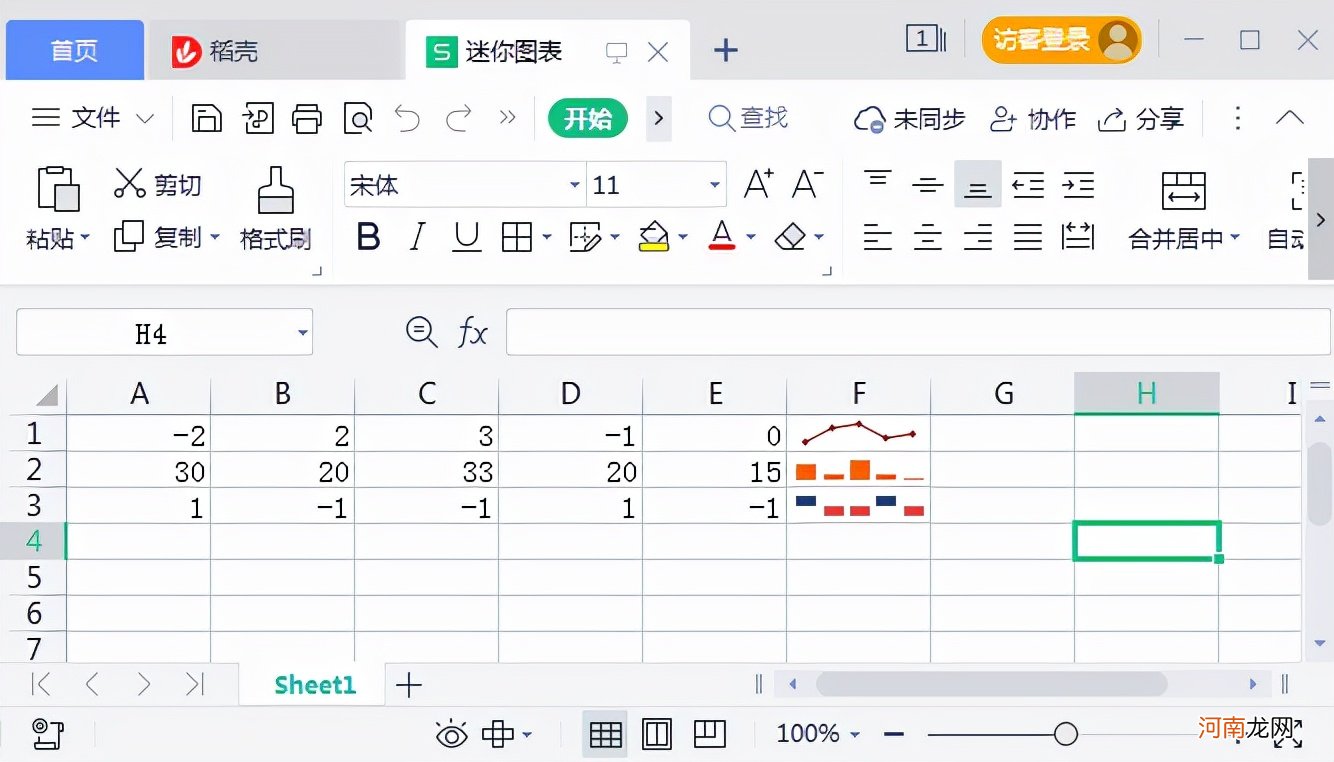Open Print Preview from quick toolbar

point(357,118)
